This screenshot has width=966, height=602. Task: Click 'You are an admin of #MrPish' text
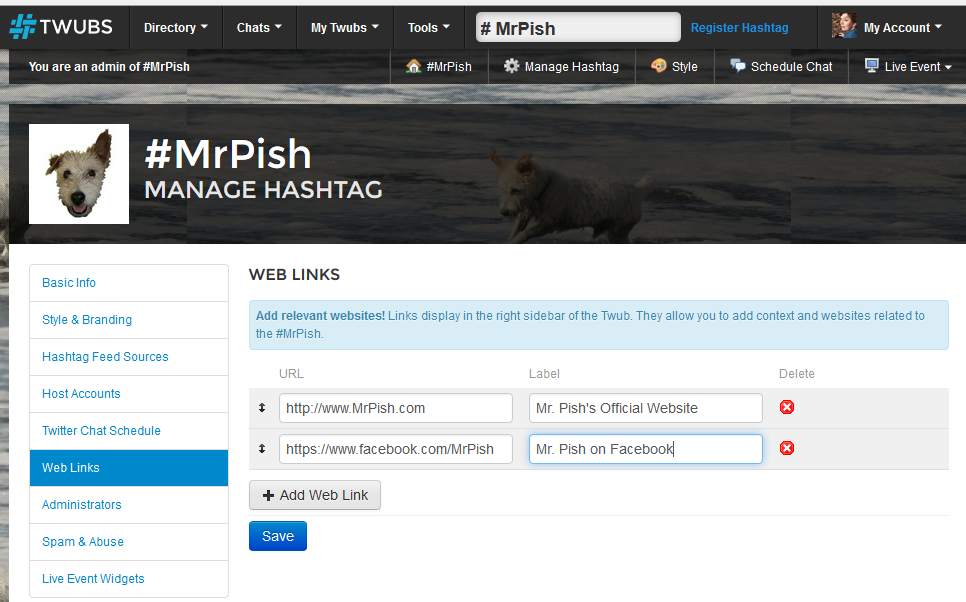(x=109, y=67)
